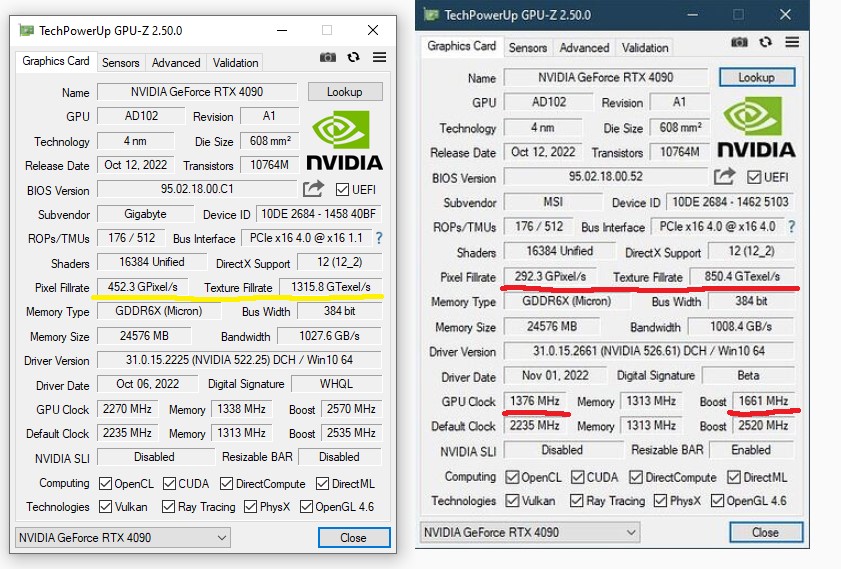
Task: Switch to Sensors tab in left window
Action: (x=121, y=63)
